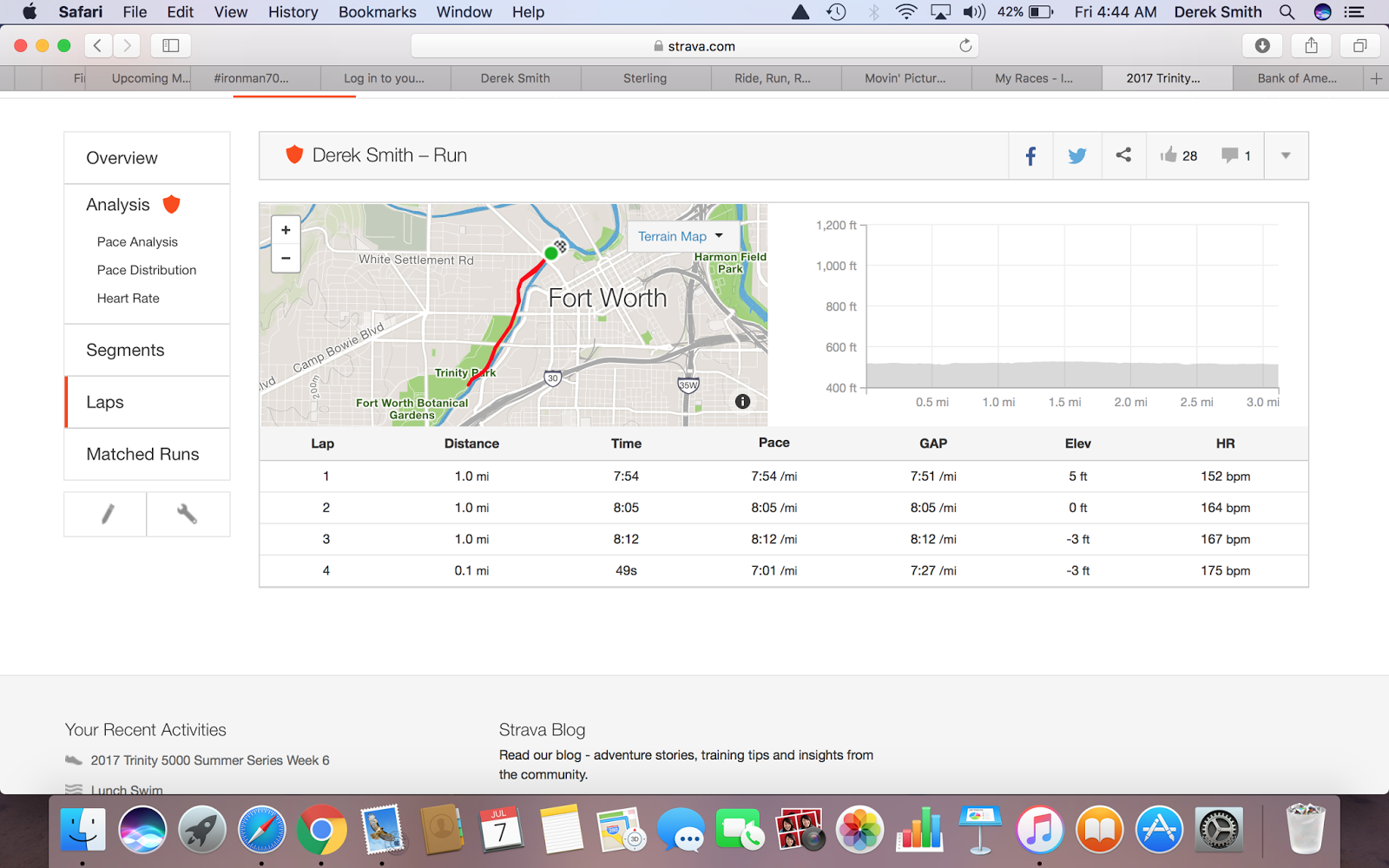1389x868 pixels.
Task: Open the History menu
Action: point(293,12)
